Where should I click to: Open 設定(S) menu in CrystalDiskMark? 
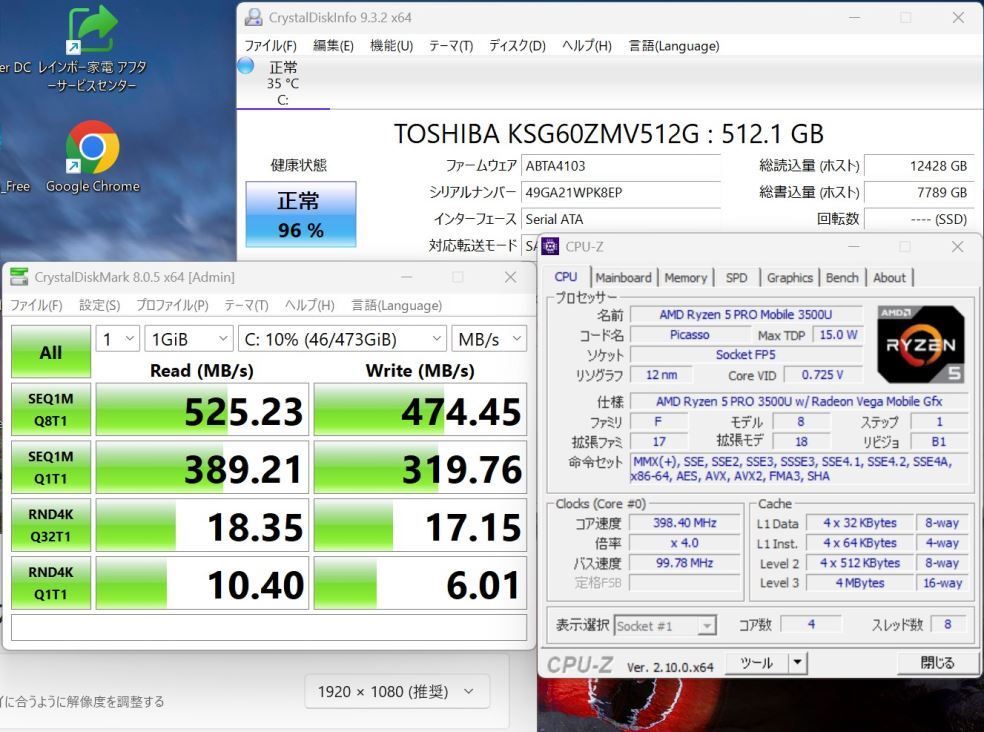(x=100, y=305)
